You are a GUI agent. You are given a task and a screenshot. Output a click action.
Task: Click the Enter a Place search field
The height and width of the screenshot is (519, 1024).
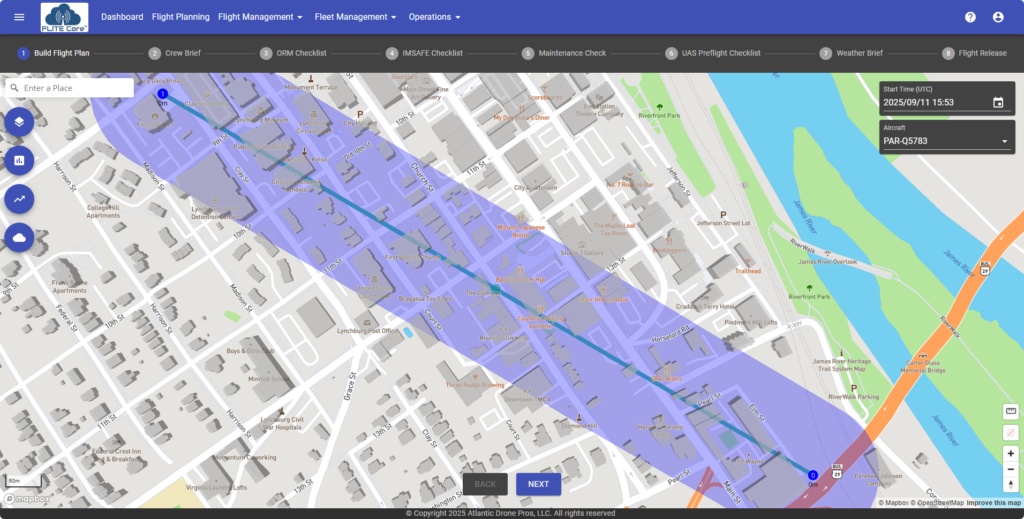[x=75, y=88]
